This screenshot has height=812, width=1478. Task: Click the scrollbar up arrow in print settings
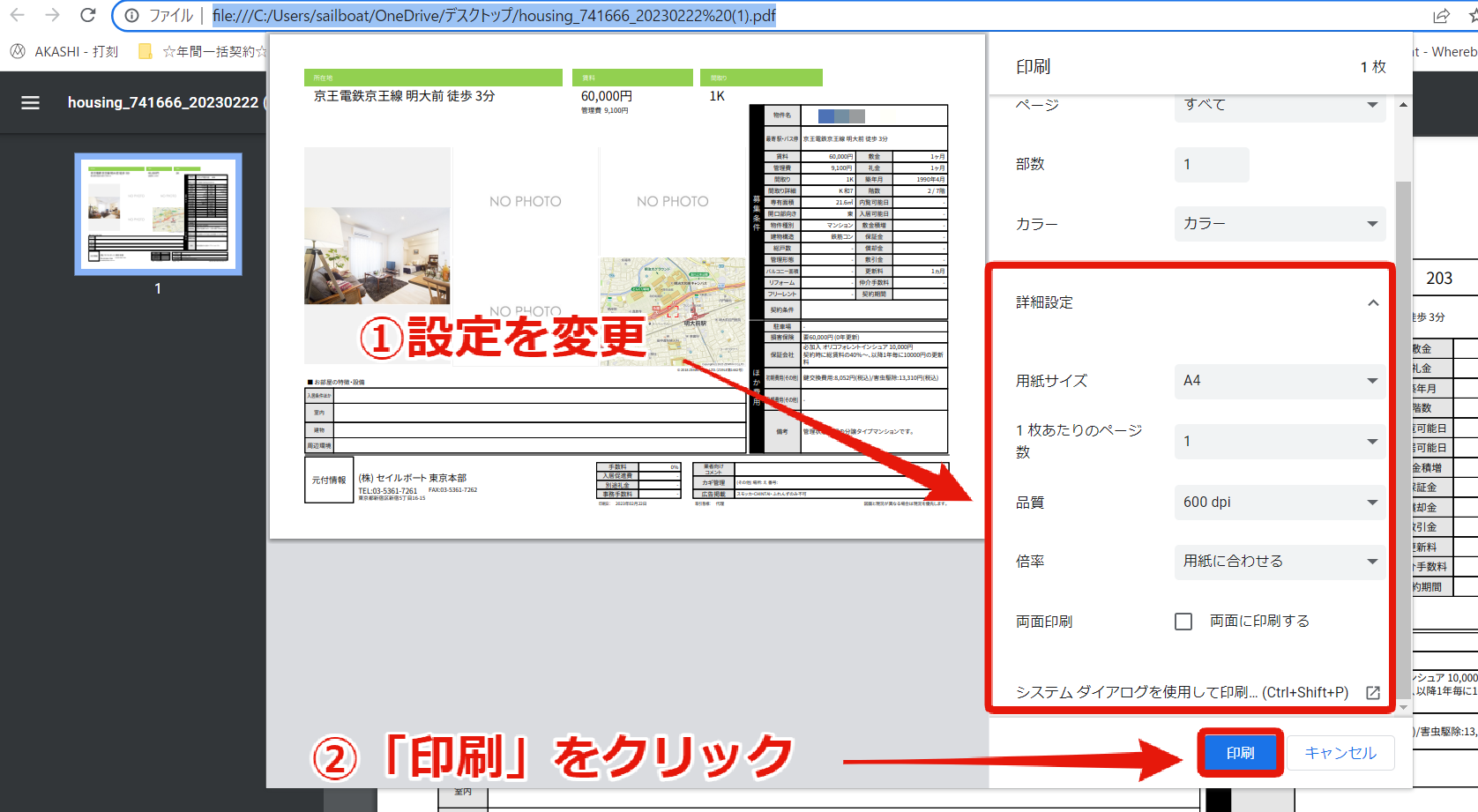point(1403,105)
